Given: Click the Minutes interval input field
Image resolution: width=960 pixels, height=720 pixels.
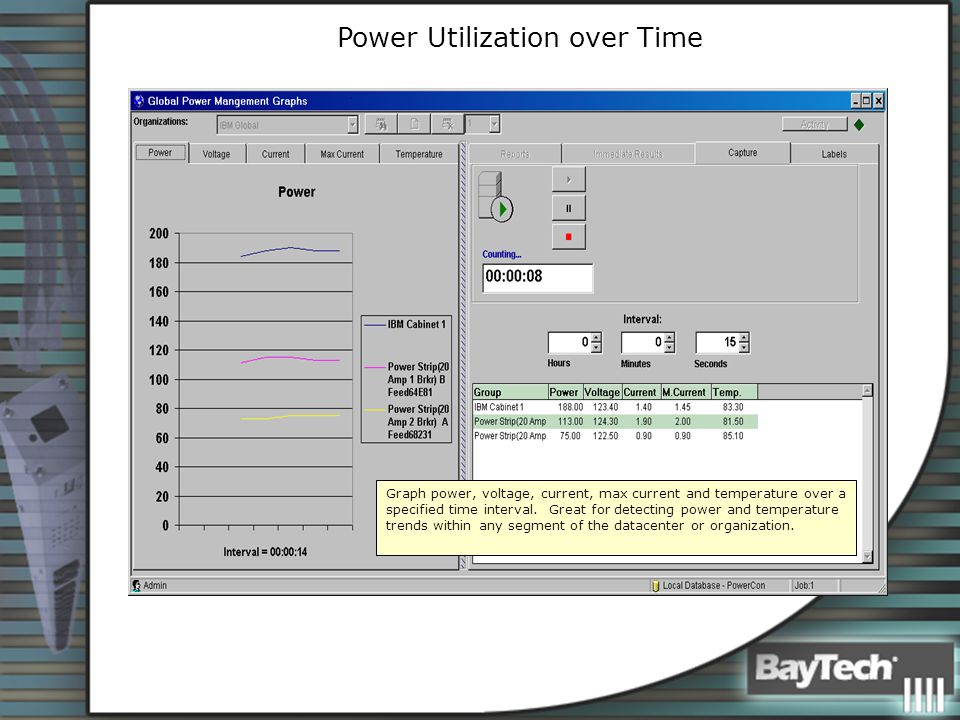Looking at the screenshot, I should coord(643,342).
